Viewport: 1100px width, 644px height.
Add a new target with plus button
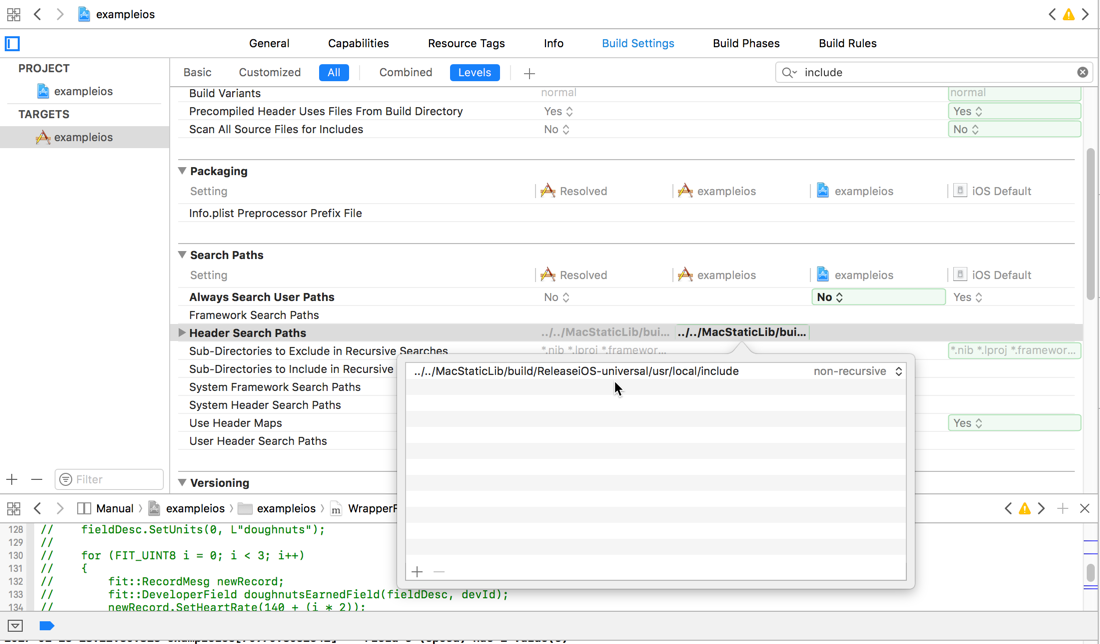click(11, 480)
